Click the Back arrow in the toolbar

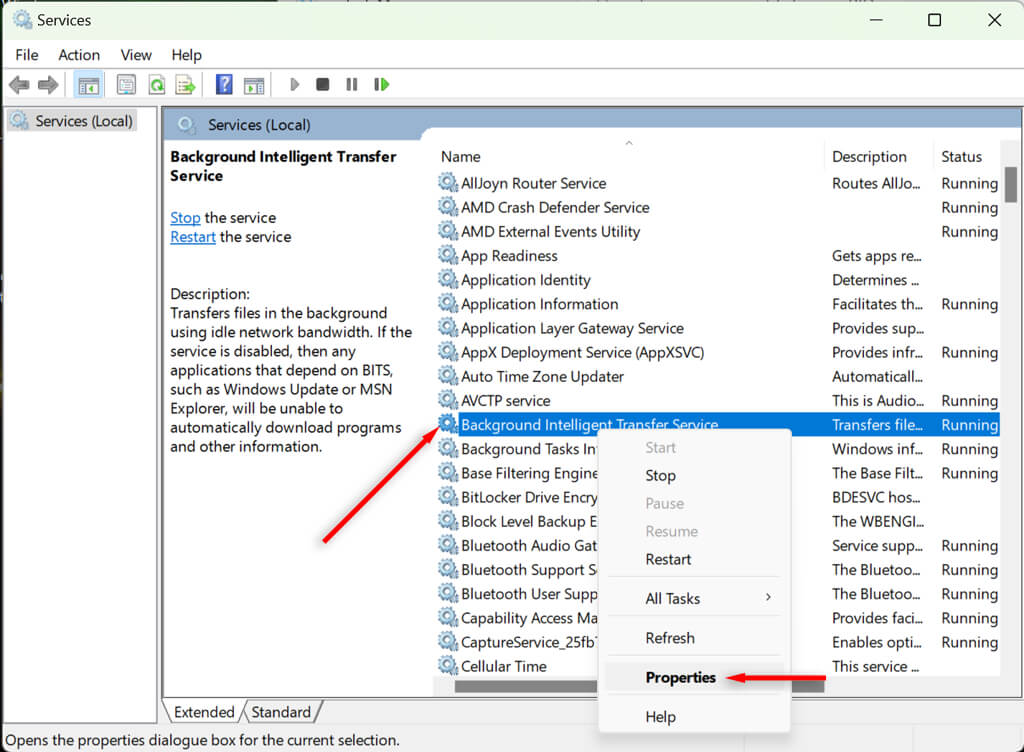click(x=19, y=85)
